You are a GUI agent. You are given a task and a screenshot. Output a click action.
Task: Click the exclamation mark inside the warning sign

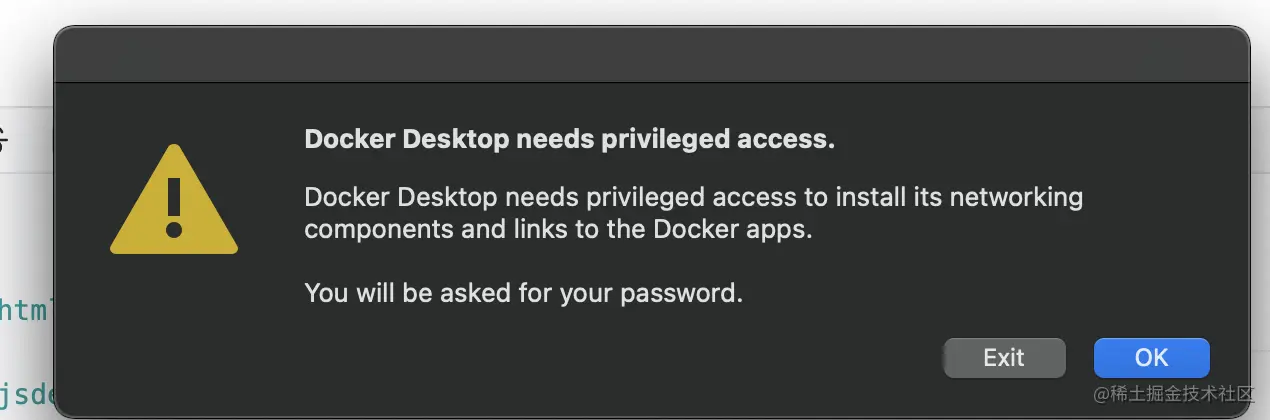tap(174, 207)
